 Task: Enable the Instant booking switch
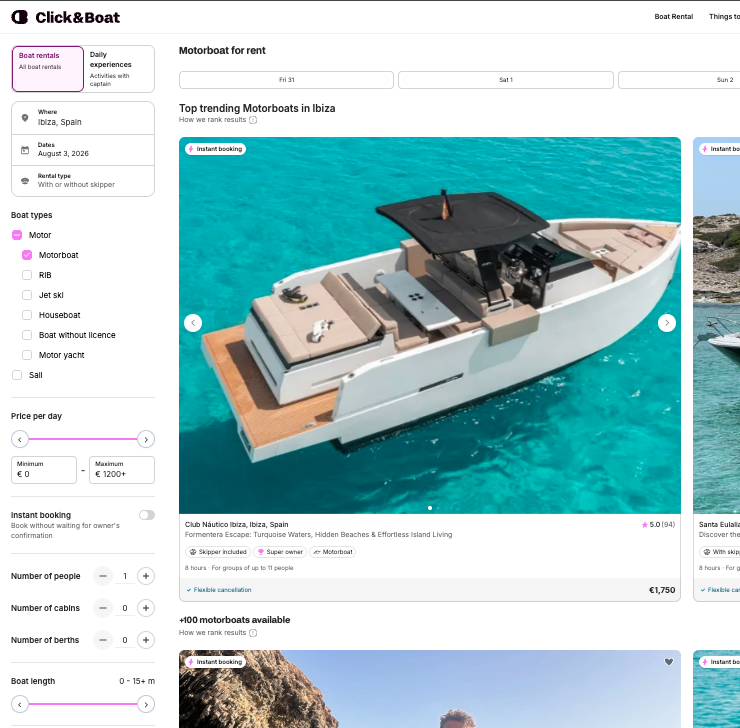[147, 515]
